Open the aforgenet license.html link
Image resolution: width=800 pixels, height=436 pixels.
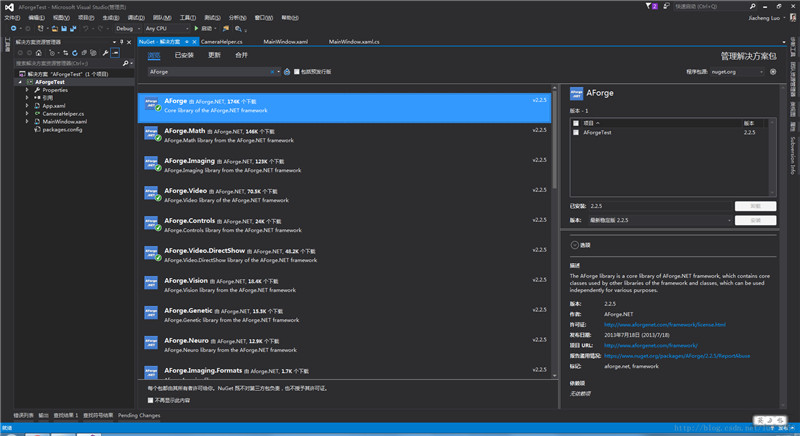point(665,325)
